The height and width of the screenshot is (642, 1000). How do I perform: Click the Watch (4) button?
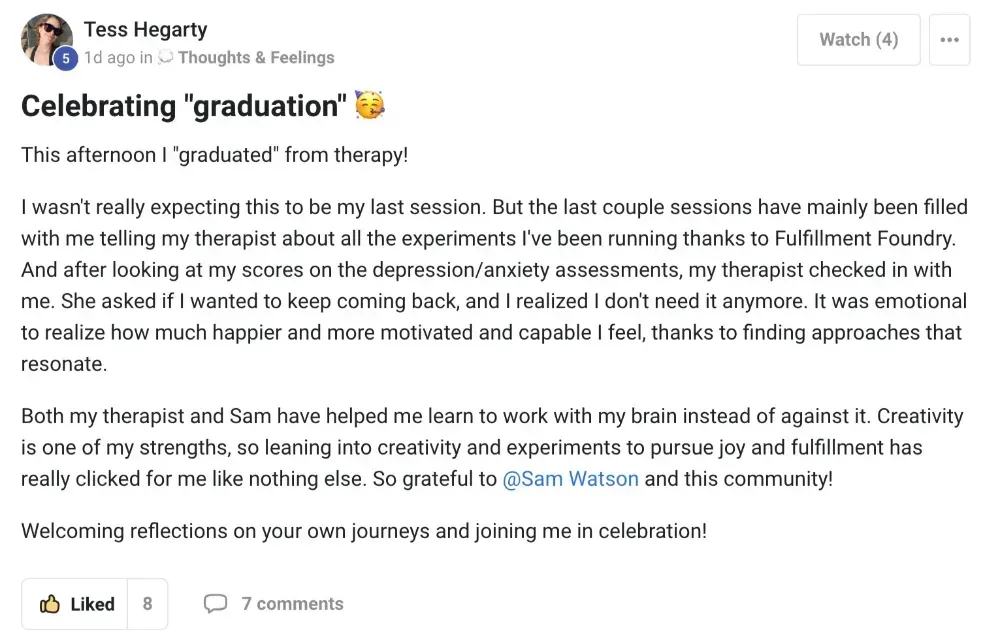coord(858,40)
